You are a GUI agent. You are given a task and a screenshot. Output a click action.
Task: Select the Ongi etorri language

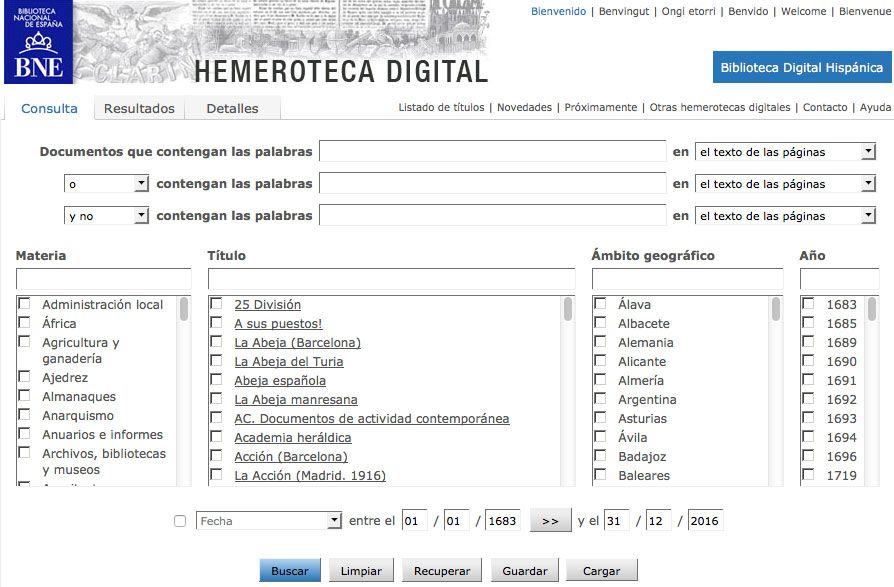pos(688,11)
